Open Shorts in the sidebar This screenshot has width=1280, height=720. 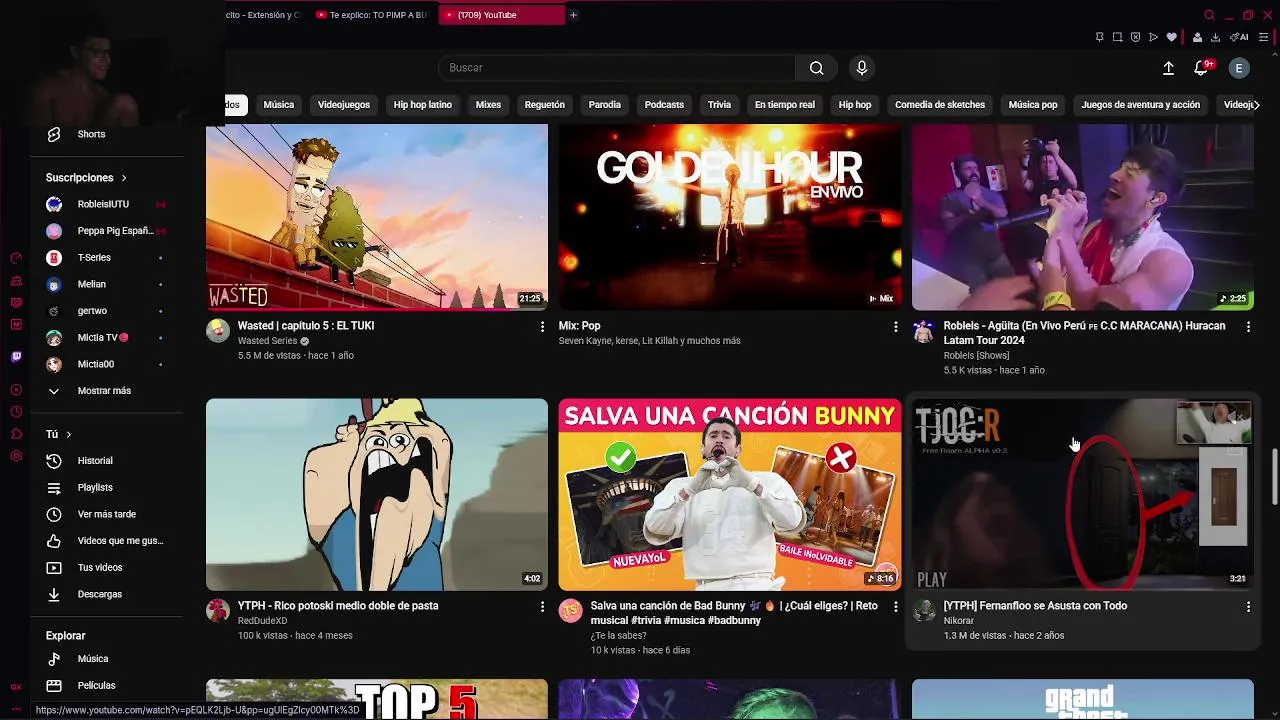point(108,134)
